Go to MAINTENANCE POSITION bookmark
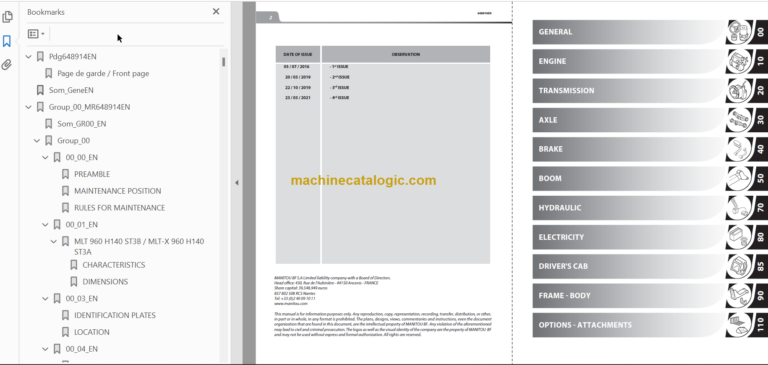 coord(118,191)
